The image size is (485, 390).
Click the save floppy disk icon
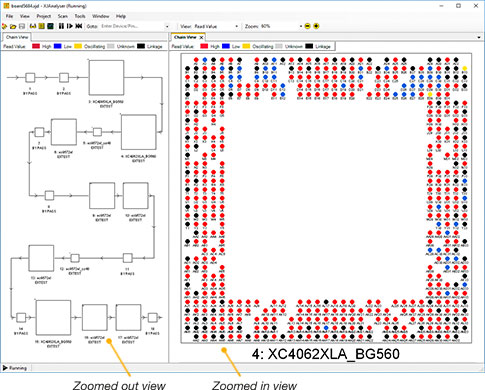pos(22,26)
